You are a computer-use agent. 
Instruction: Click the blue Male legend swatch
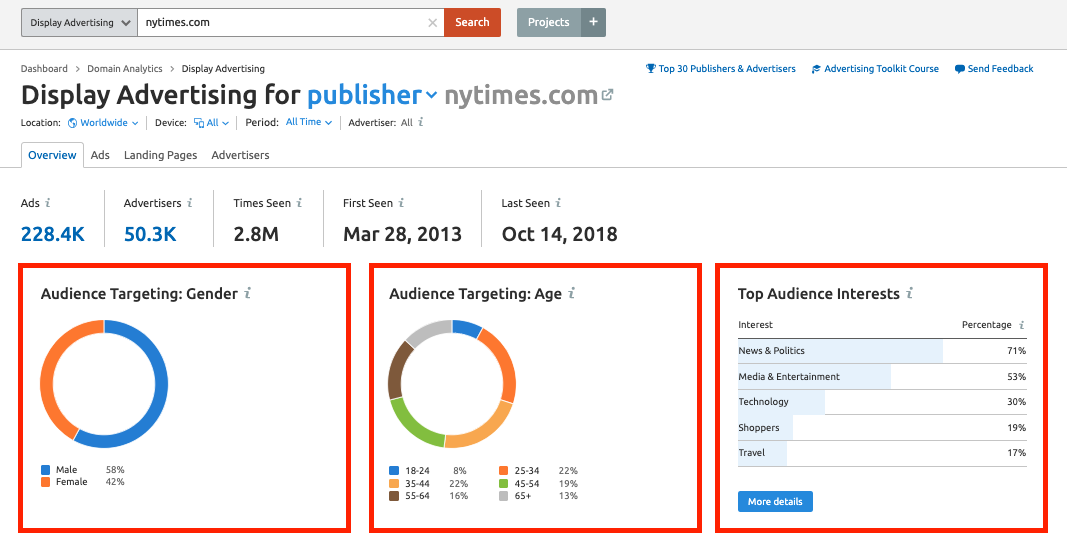point(46,470)
